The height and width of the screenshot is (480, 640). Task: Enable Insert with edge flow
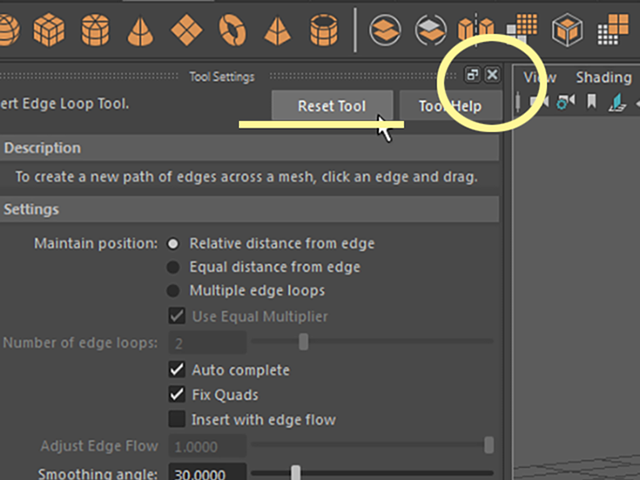pyautogui.click(x=177, y=419)
